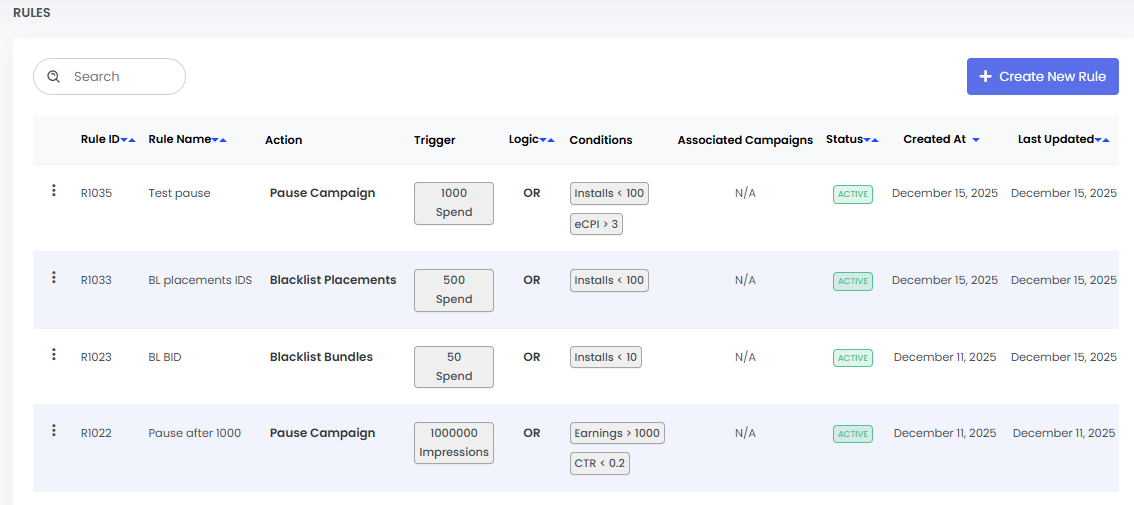Select the eCPI > 3 condition tag
The width and height of the screenshot is (1134, 505).
point(596,224)
